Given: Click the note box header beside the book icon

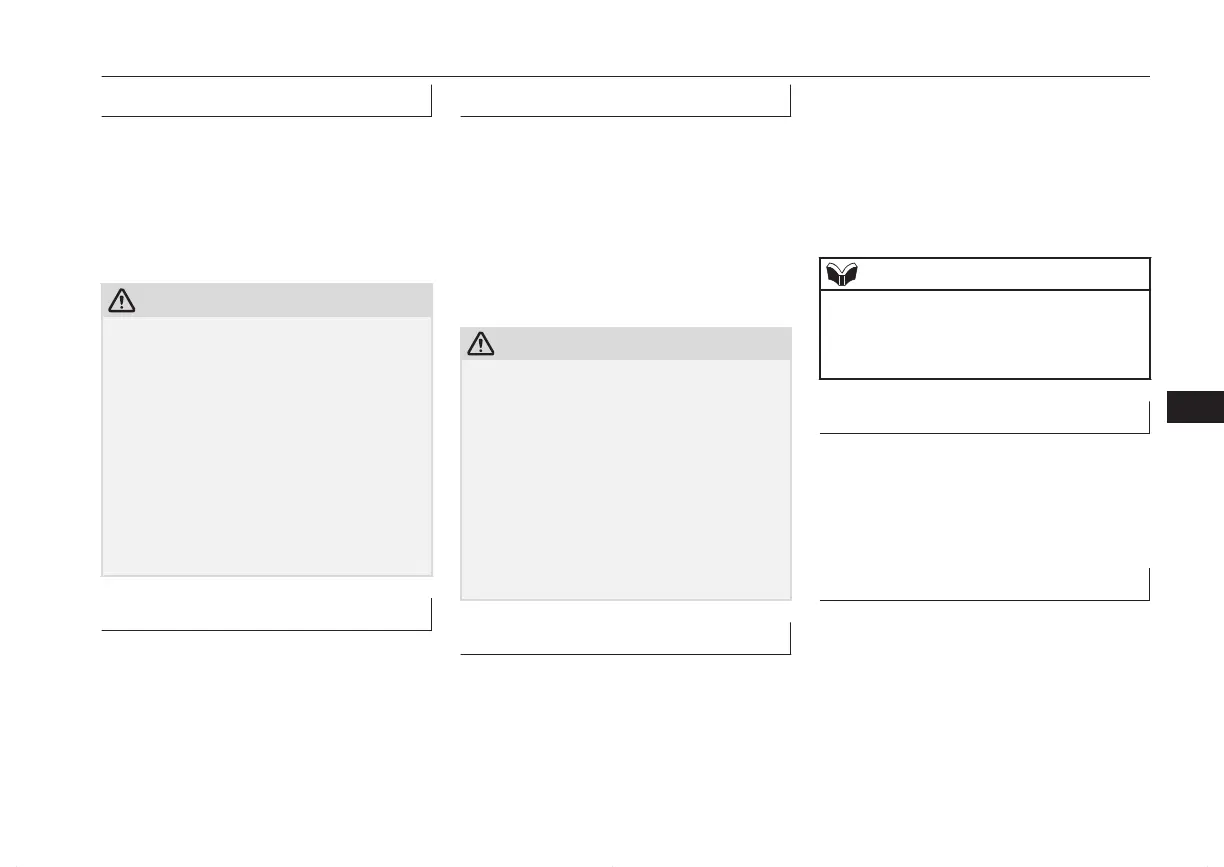Looking at the screenshot, I should (x=985, y=274).
